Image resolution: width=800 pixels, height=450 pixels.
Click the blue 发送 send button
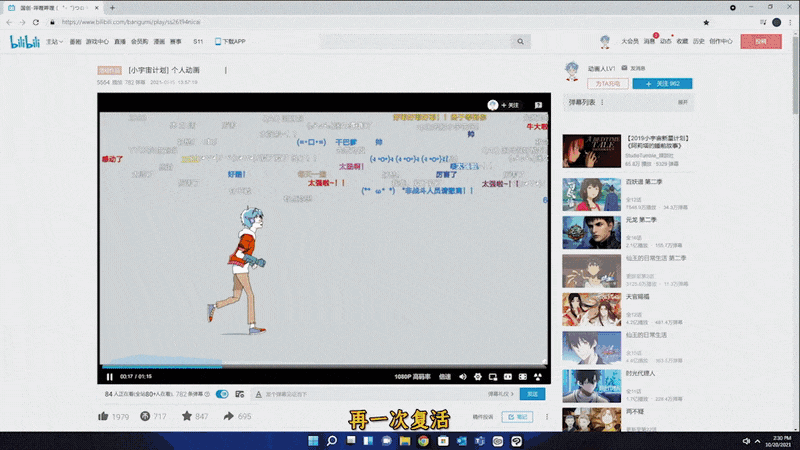(x=532, y=394)
